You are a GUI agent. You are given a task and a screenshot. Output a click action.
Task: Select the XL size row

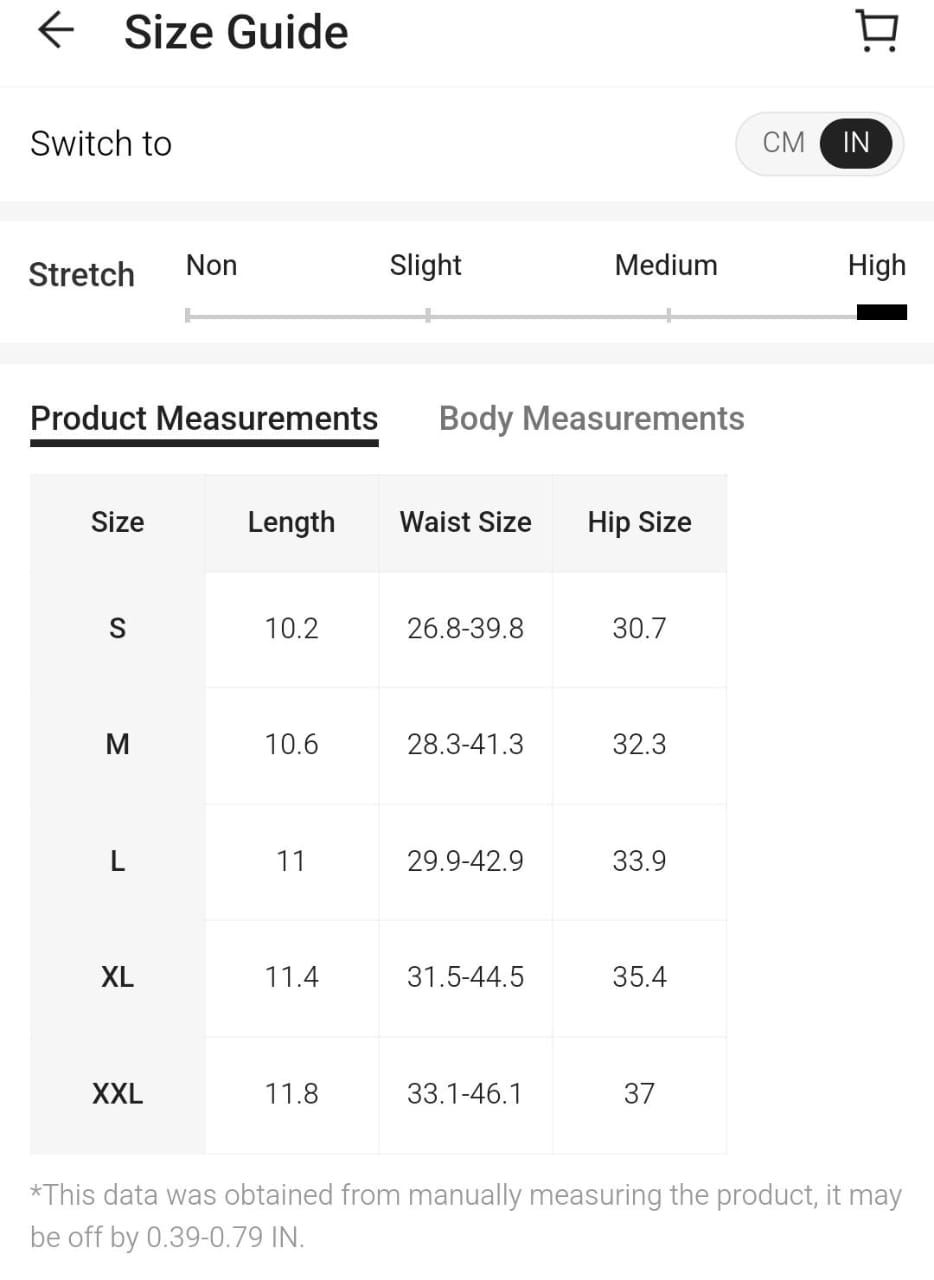coord(117,977)
